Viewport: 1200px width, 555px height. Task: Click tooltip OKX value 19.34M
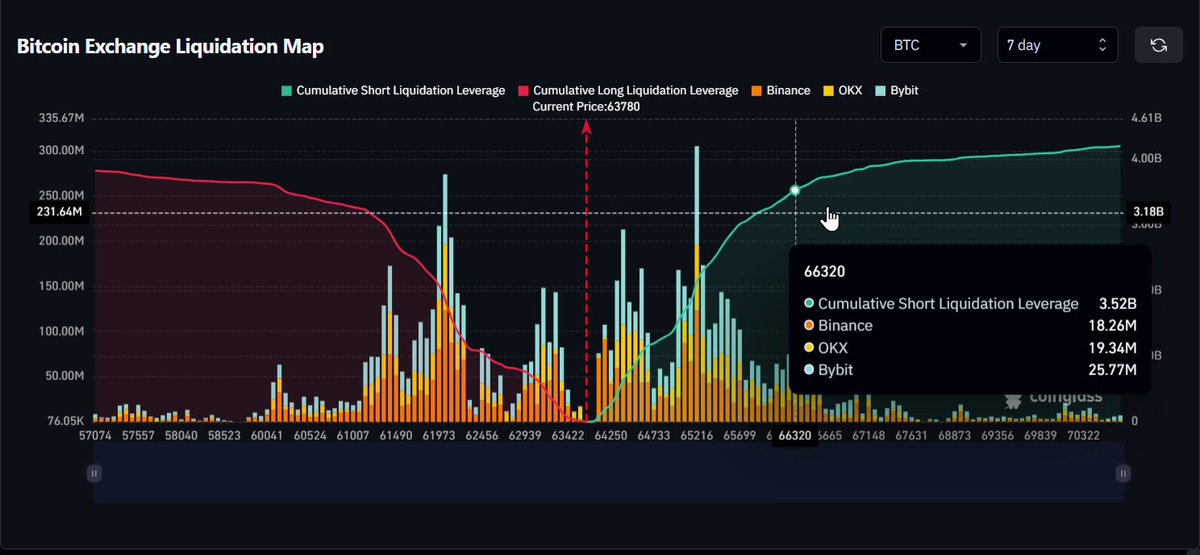1113,348
